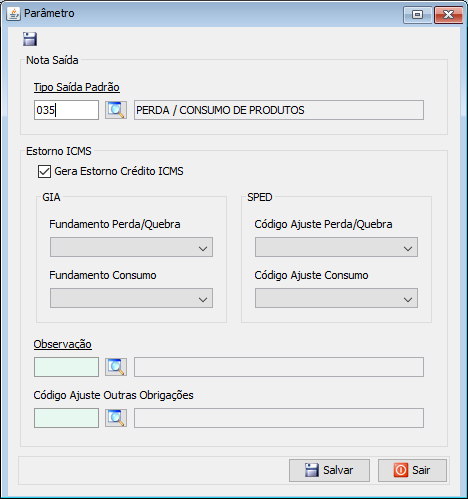This screenshot has width=468, height=499.
Task: Click the underlined Observação label
Action: [63, 344]
